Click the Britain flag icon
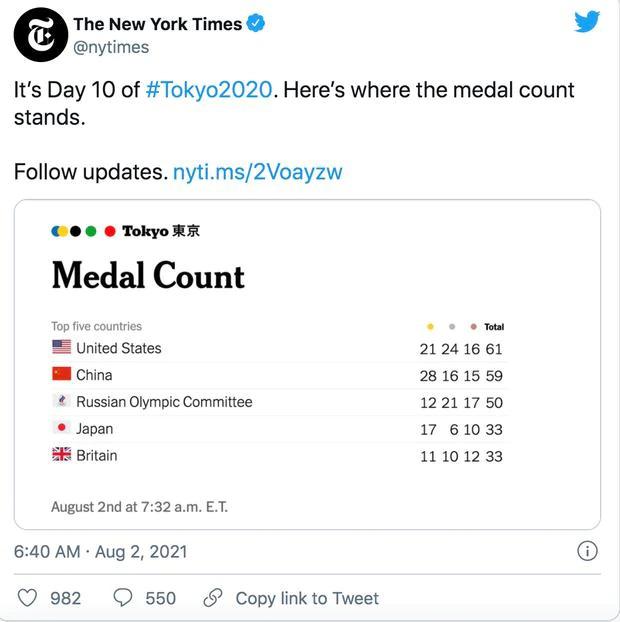The image size is (620, 622). coord(62,455)
